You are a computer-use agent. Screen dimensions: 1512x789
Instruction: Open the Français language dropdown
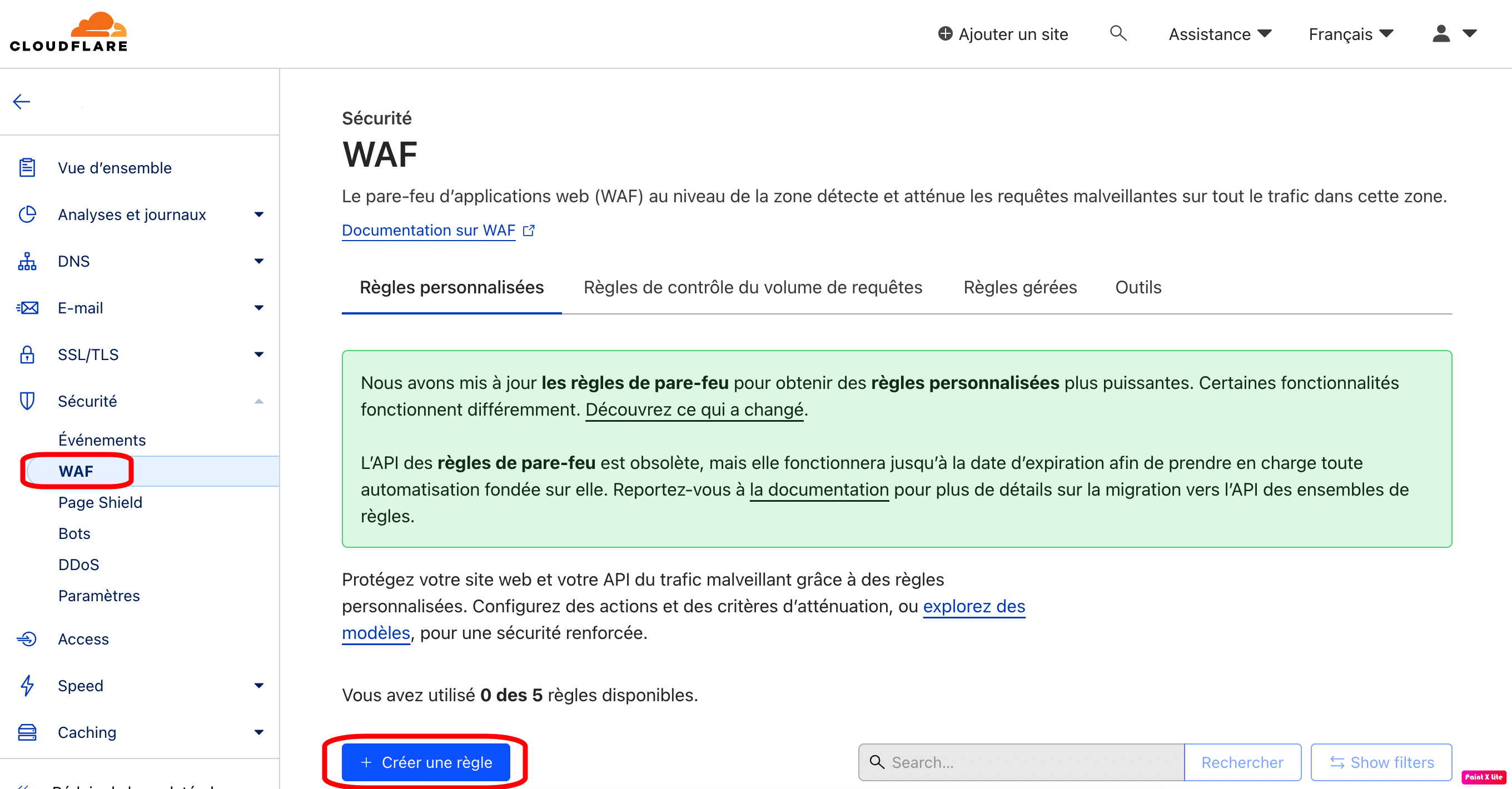click(1351, 34)
